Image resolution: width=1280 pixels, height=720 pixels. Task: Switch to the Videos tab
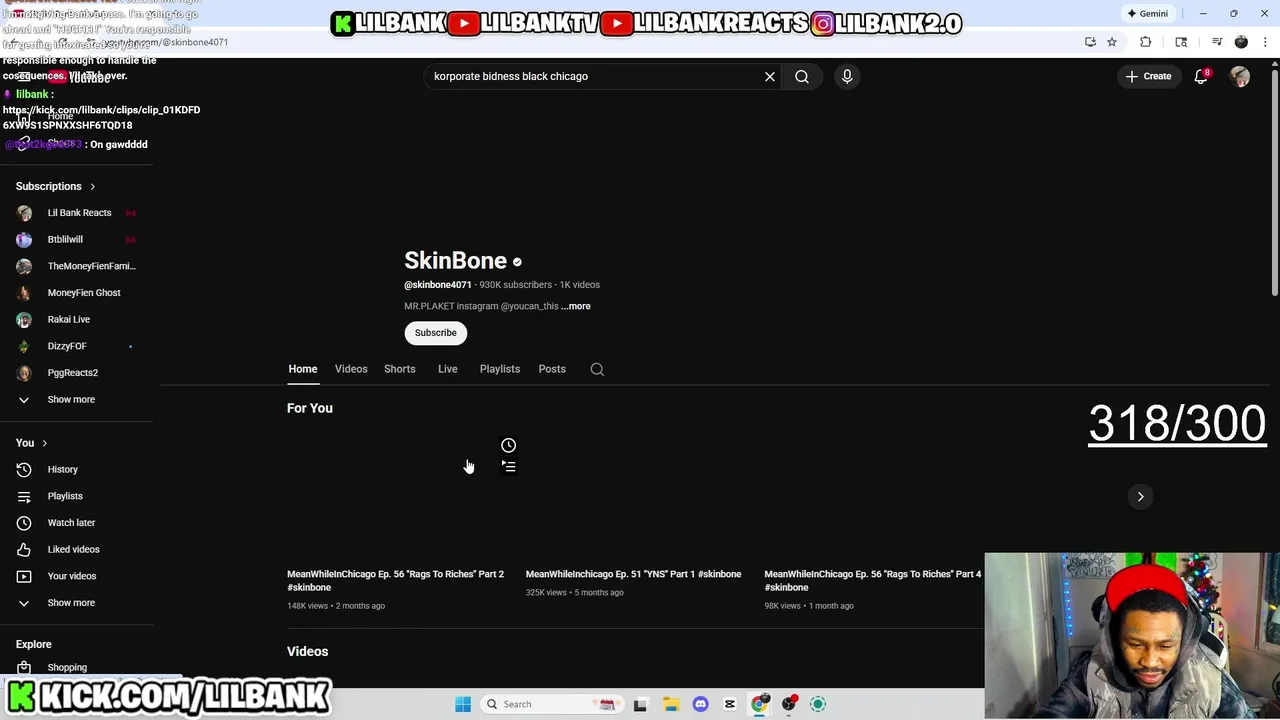pyautogui.click(x=351, y=369)
